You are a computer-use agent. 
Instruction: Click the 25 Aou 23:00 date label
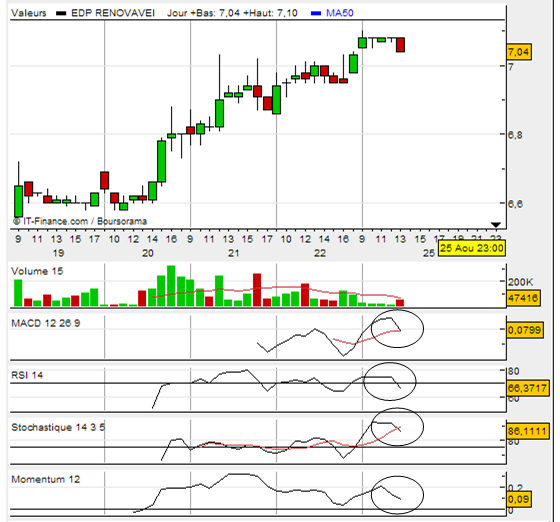coord(472,248)
